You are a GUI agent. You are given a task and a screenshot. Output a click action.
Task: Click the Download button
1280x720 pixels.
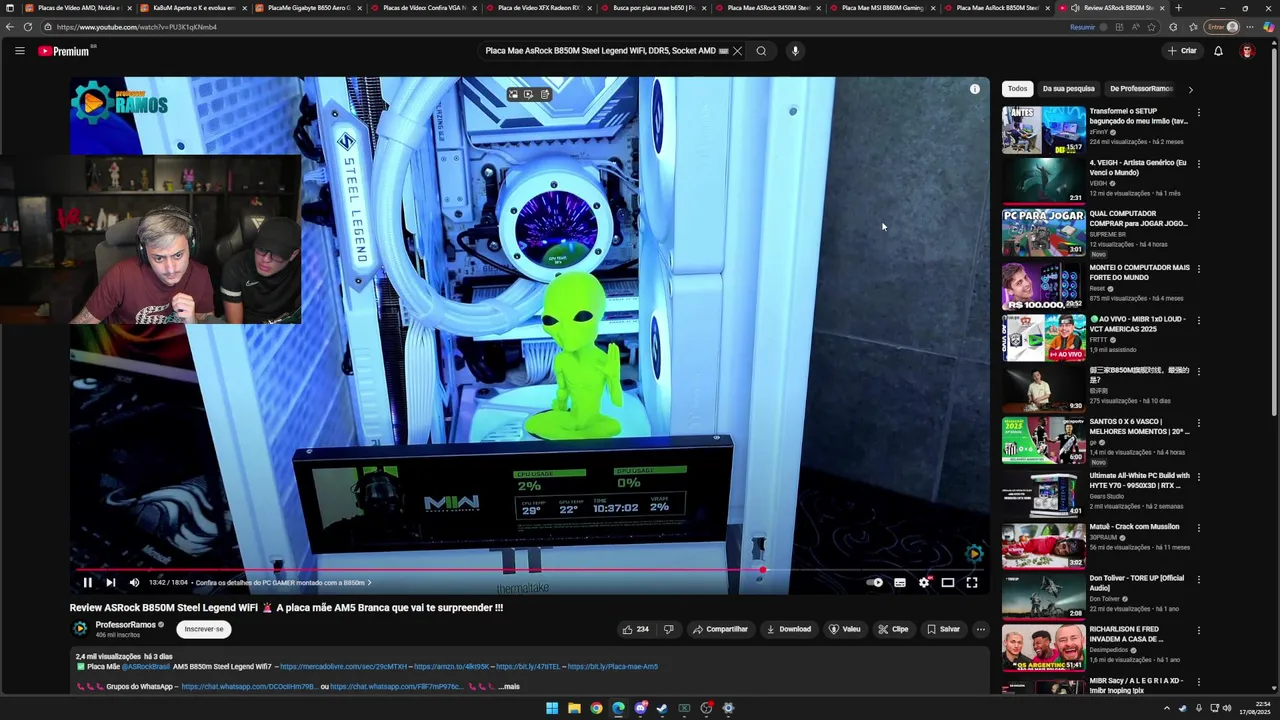coord(788,629)
